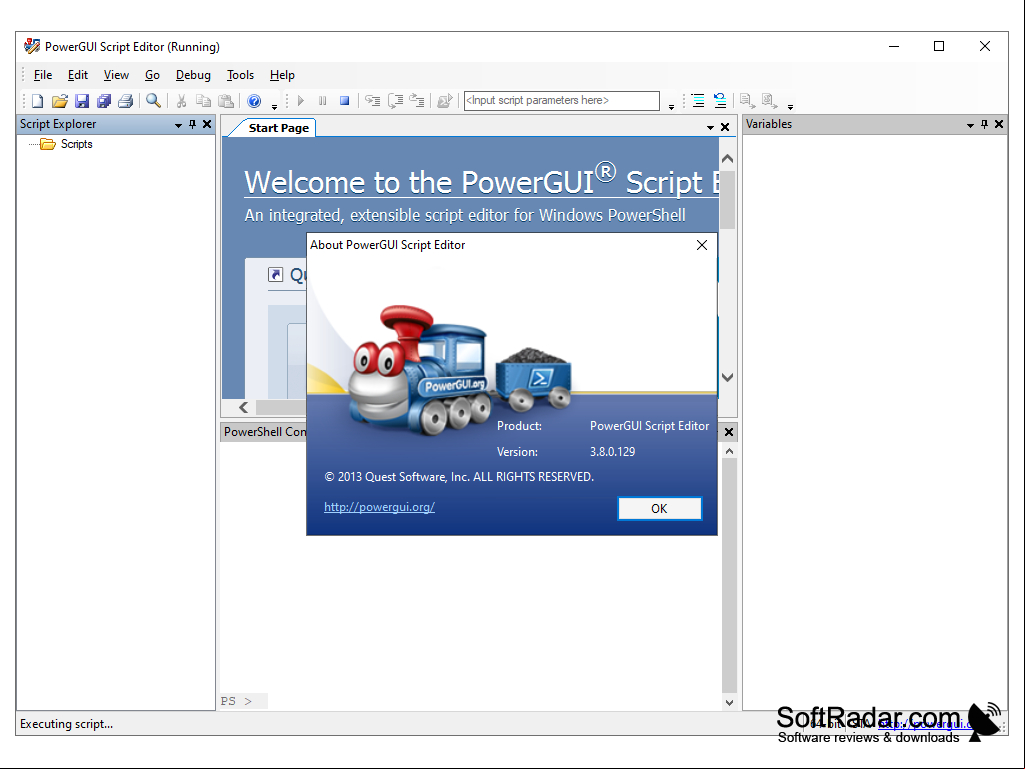Image resolution: width=1025 pixels, height=769 pixels.
Task: Open the Tools menu
Action: [240, 75]
